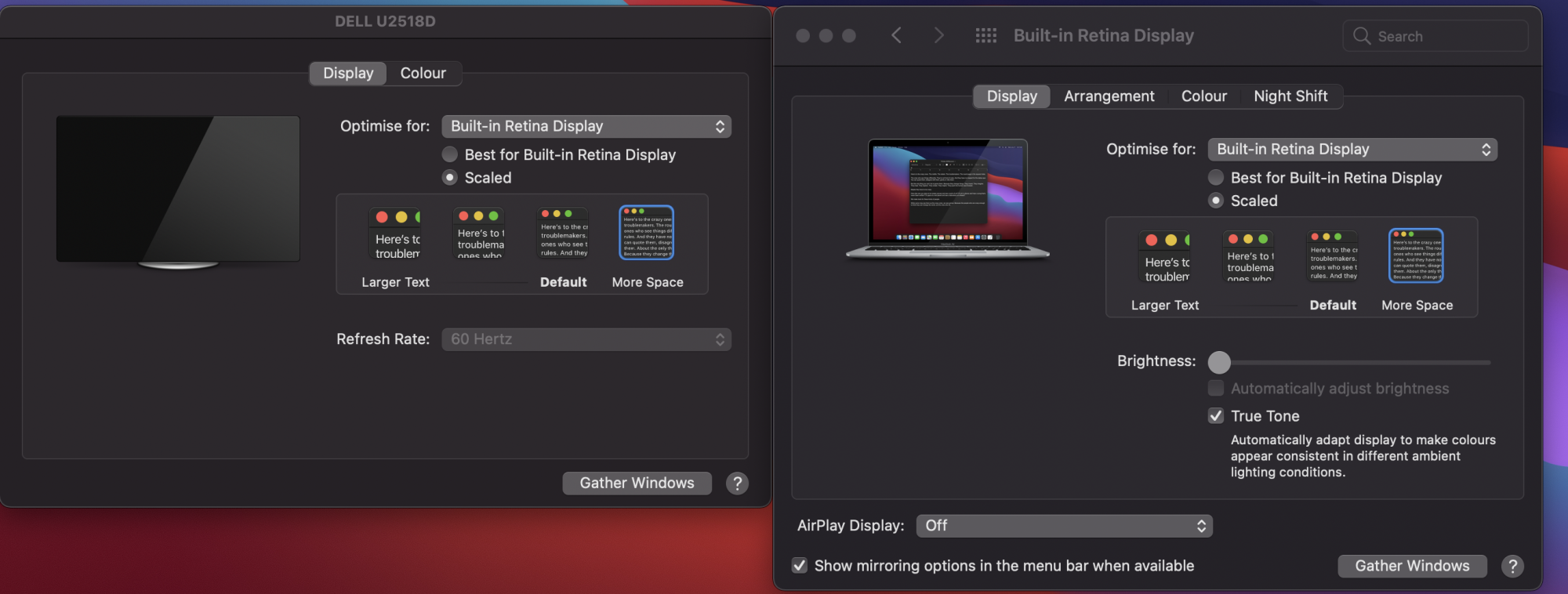Switch to Display tab in the DELL window
The height and width of the screenshot is (594, 1568).
pyautogui.click(x=348, y=73)
